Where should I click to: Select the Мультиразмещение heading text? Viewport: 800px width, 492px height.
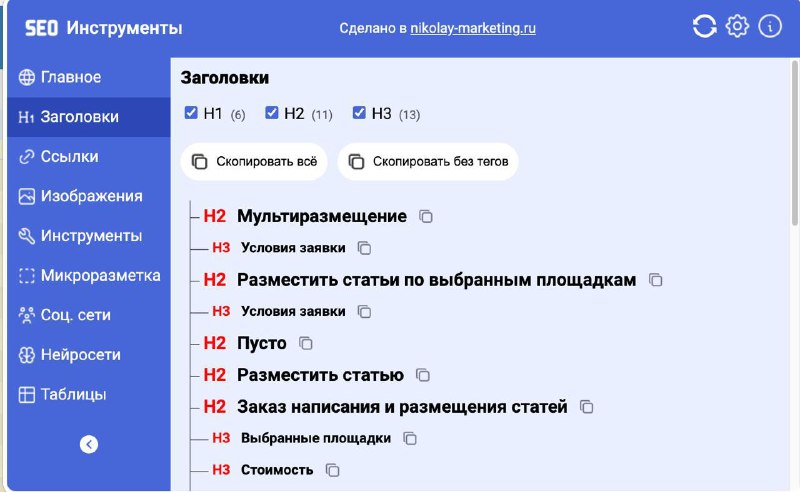coord(322,216)
